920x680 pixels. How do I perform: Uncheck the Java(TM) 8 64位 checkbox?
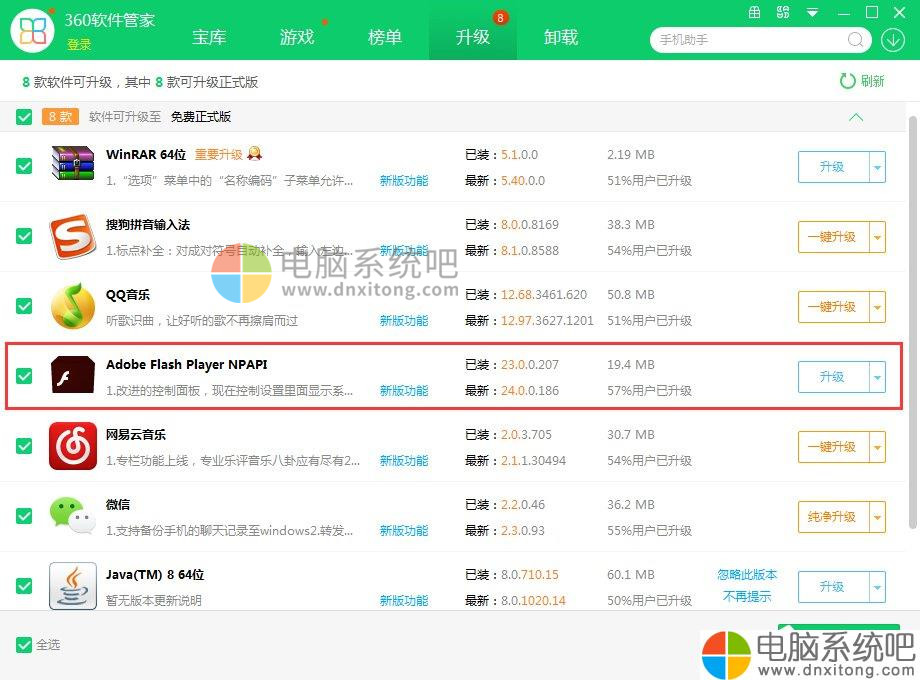[24, 586]
